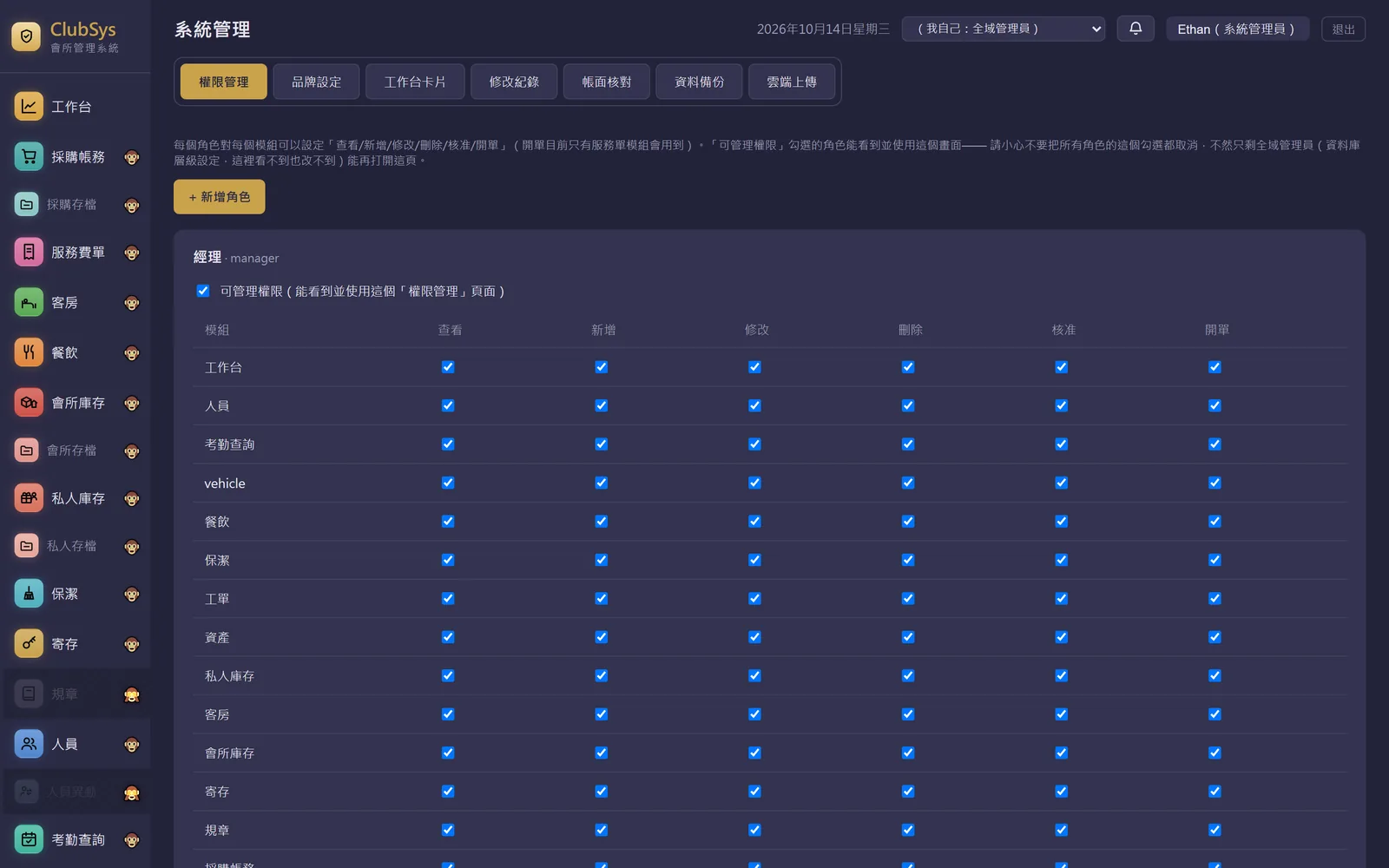Click the see-no-evil monkey beside 人員異動
Image resolution: width=1389 pixels, height=868 pixels.
[x=132, y=792]
